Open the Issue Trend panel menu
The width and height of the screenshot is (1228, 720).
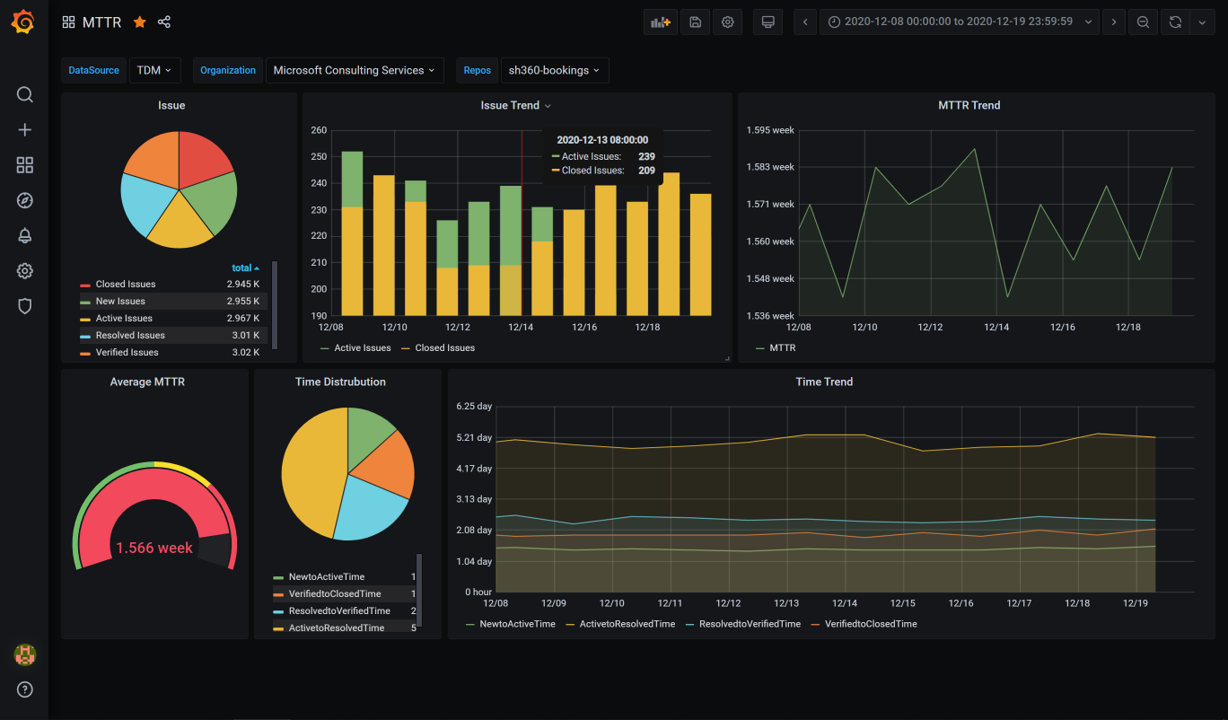[516, 105]
